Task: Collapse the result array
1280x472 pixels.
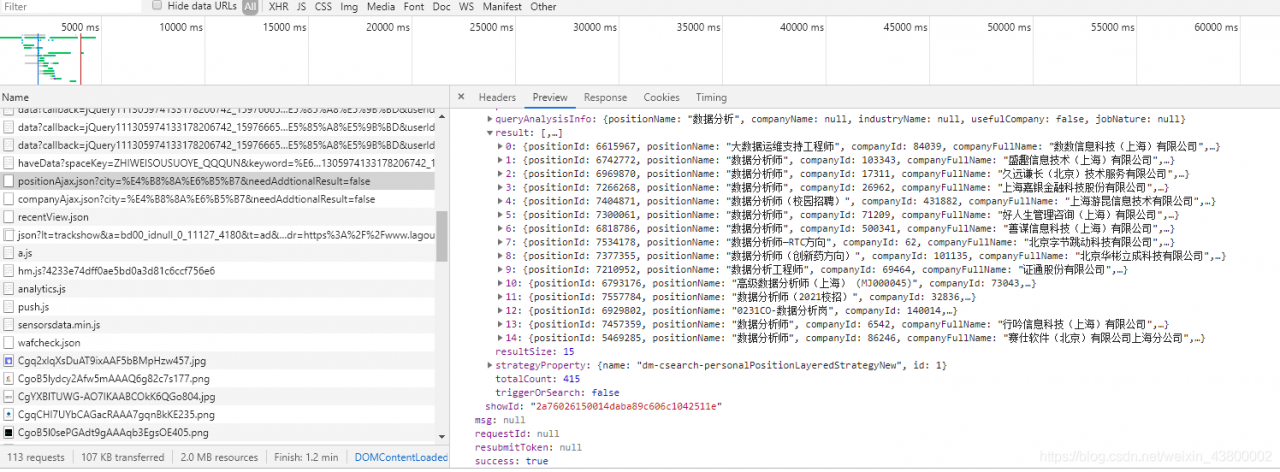Action: pyautogui.click(x=490, y=132)
